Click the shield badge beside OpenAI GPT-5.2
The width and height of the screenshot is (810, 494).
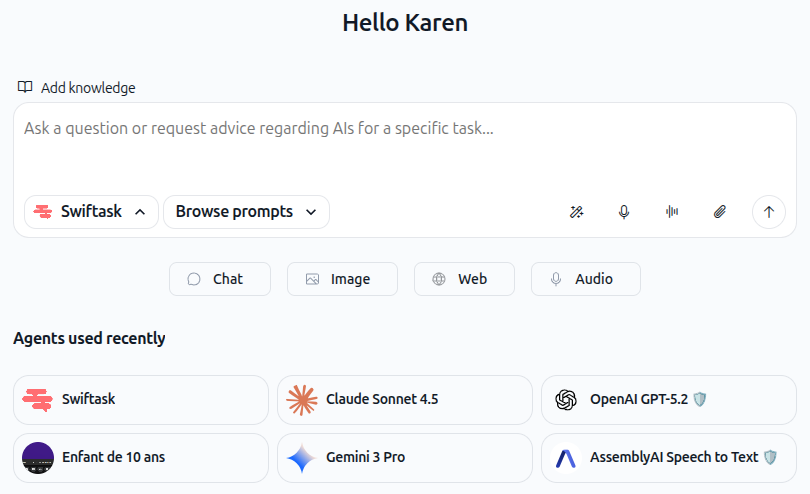click(699, 399)
